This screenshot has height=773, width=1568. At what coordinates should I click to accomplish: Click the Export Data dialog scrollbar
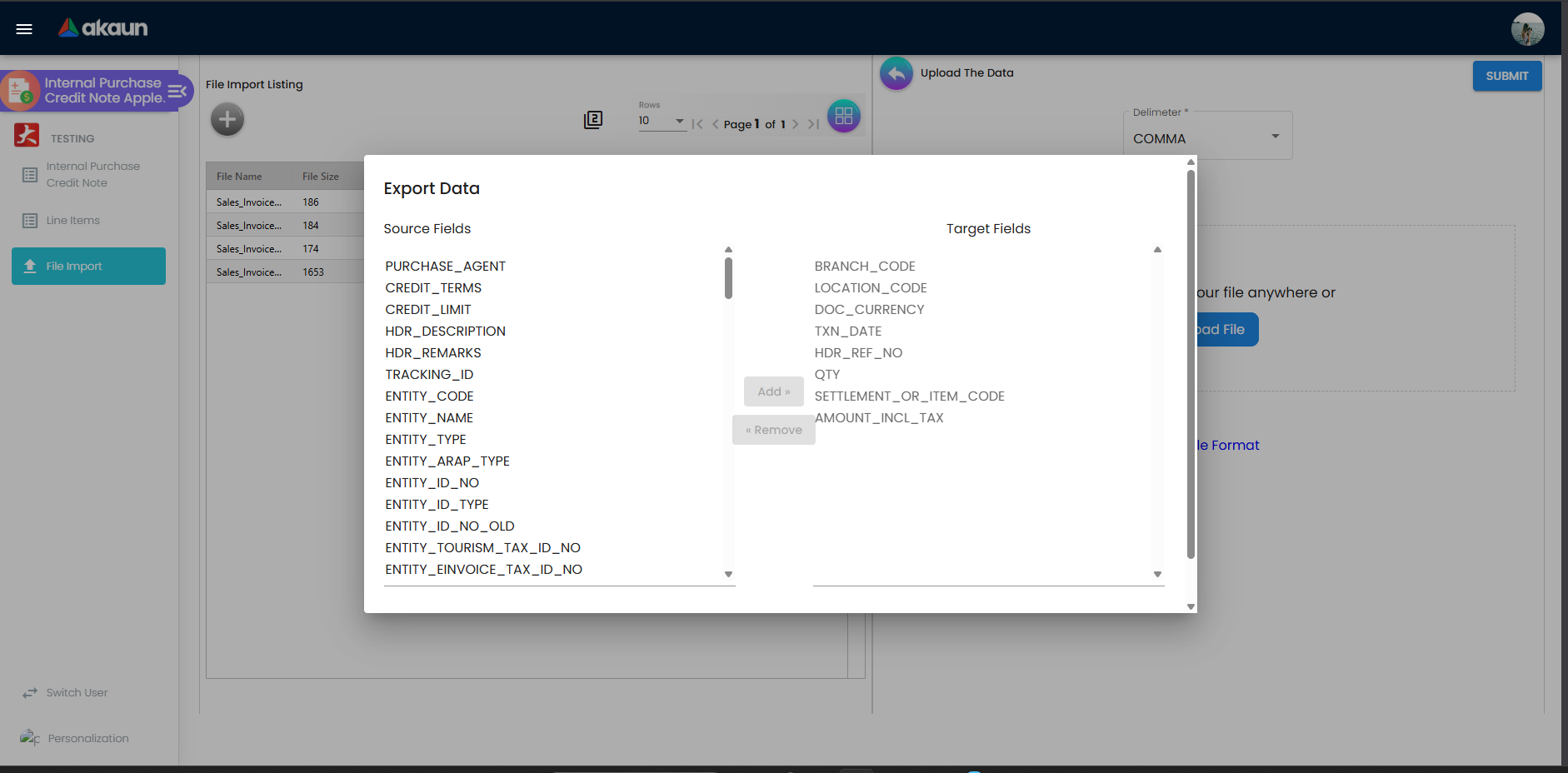[1191, 364]
